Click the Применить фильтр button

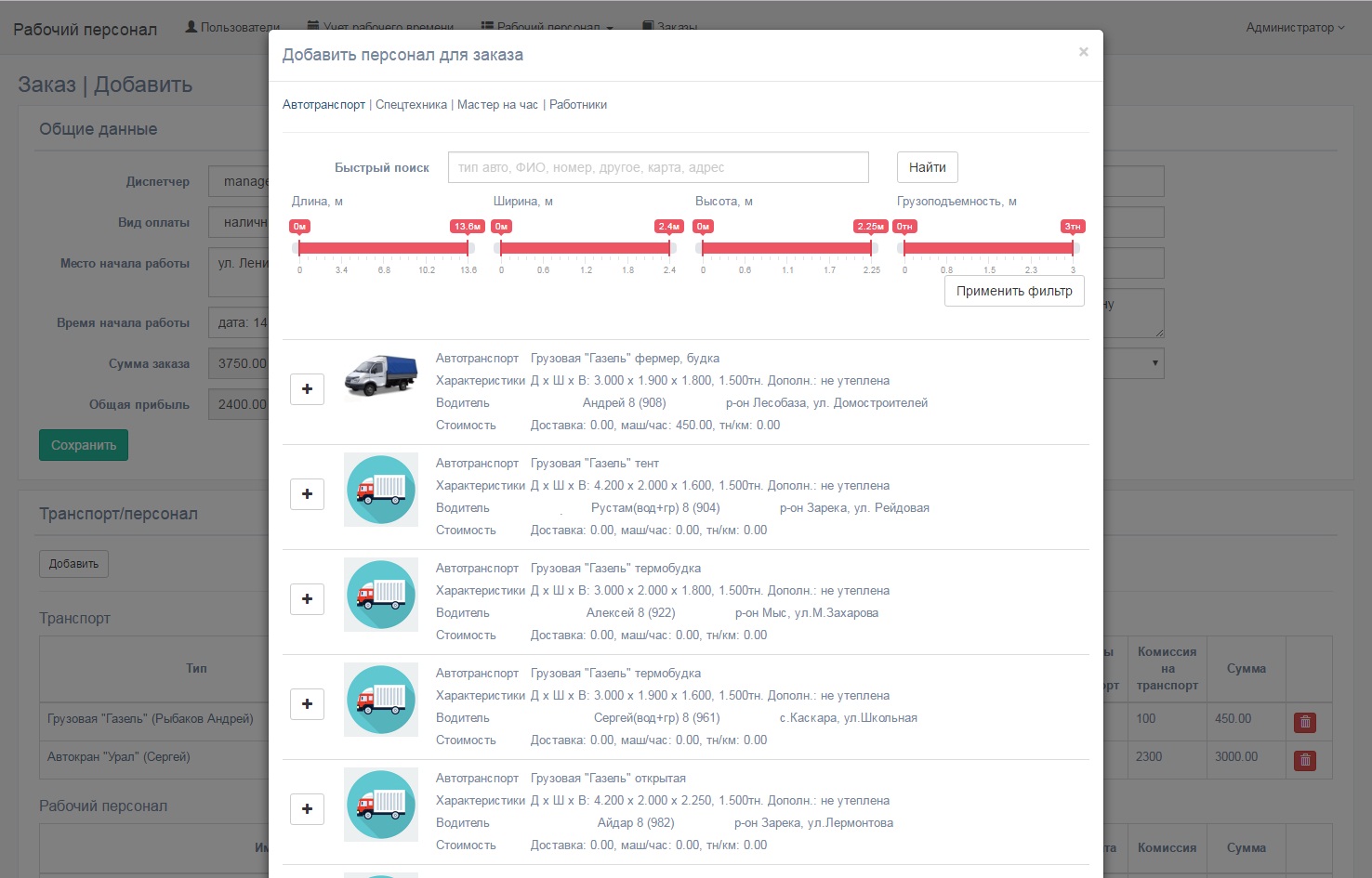1014,291
